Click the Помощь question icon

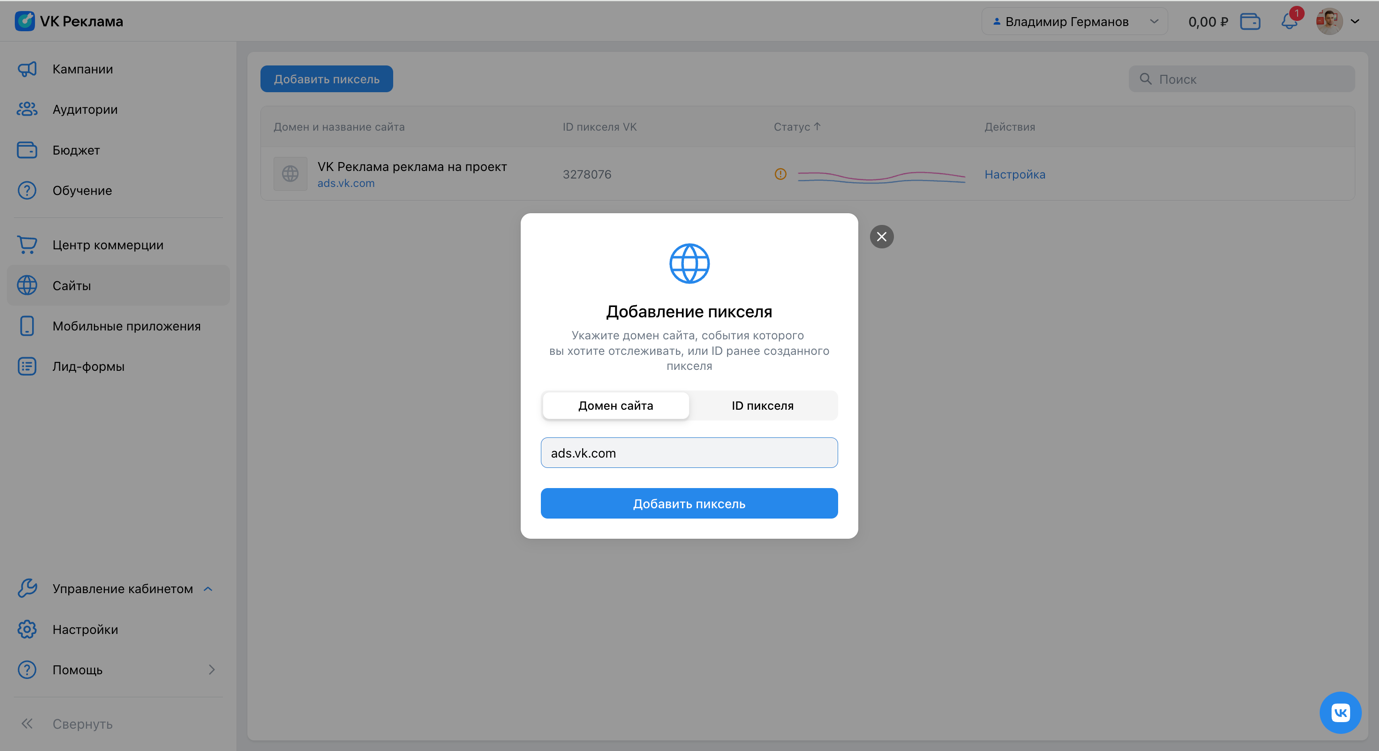pos(27,670)
